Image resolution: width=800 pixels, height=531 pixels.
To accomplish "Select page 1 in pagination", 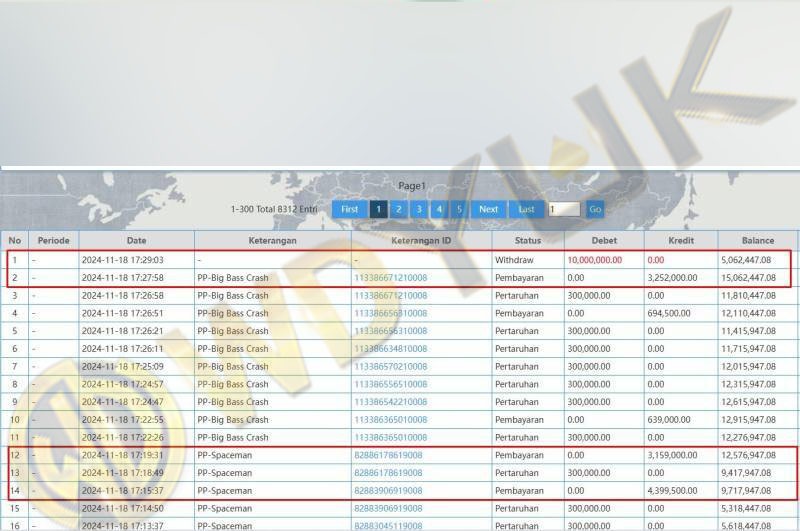I will pos(379,209).
